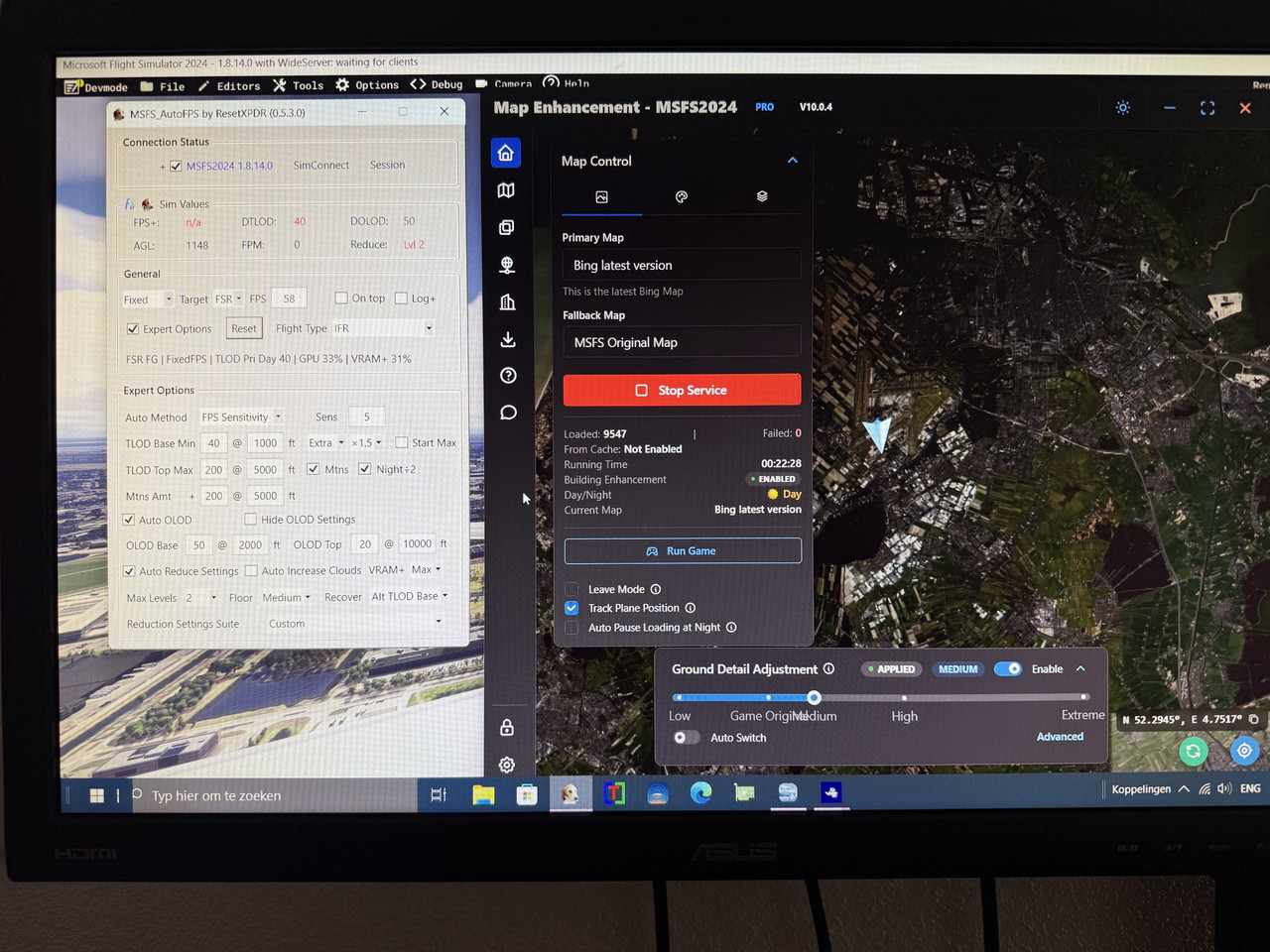Open Reduction Settings Suite Custom dropdown
This screenshot has height=952, width=1270.
point(354,623)
